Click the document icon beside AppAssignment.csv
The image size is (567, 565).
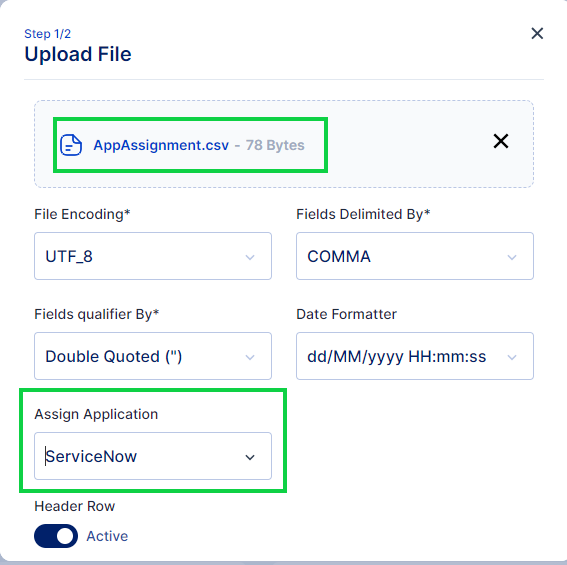point(71,145)
